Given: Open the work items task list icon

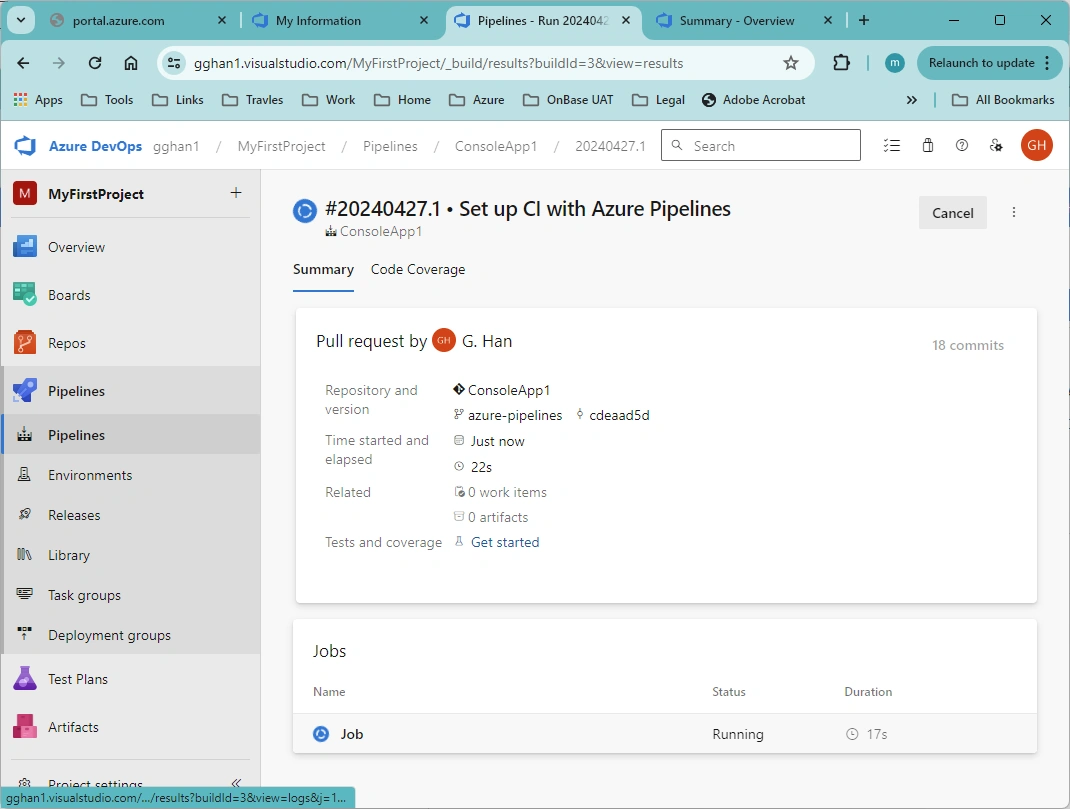Looking at the screenshot, I should point(891,145).
